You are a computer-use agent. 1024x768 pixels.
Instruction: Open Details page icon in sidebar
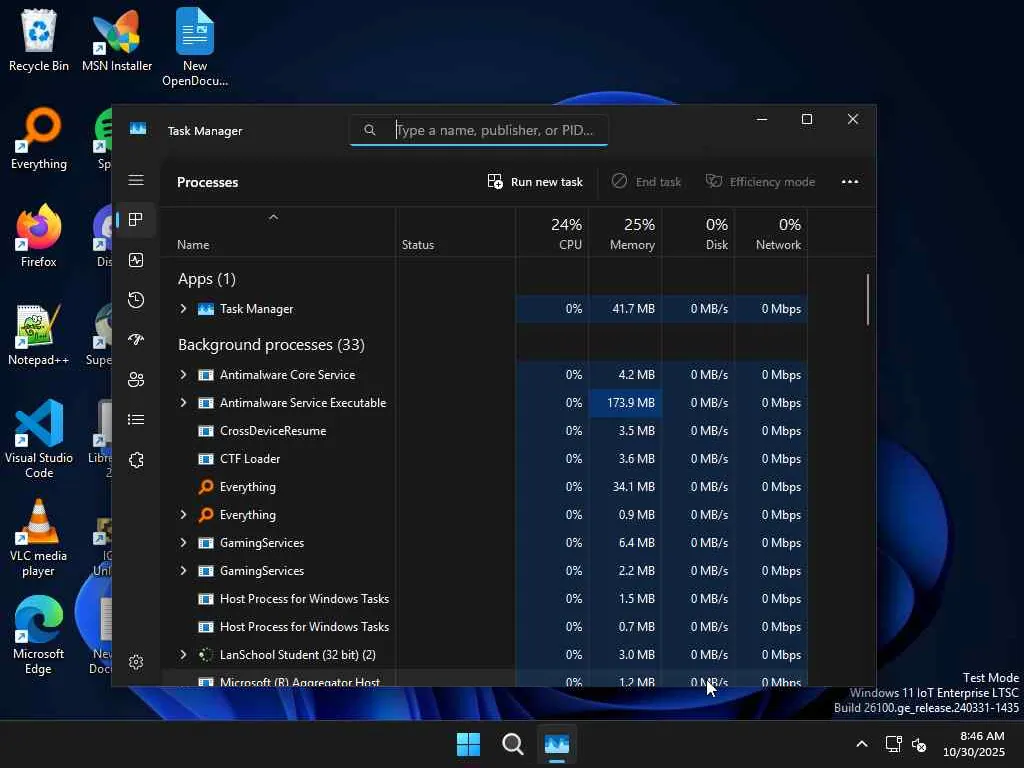click(x=136, y=419)
